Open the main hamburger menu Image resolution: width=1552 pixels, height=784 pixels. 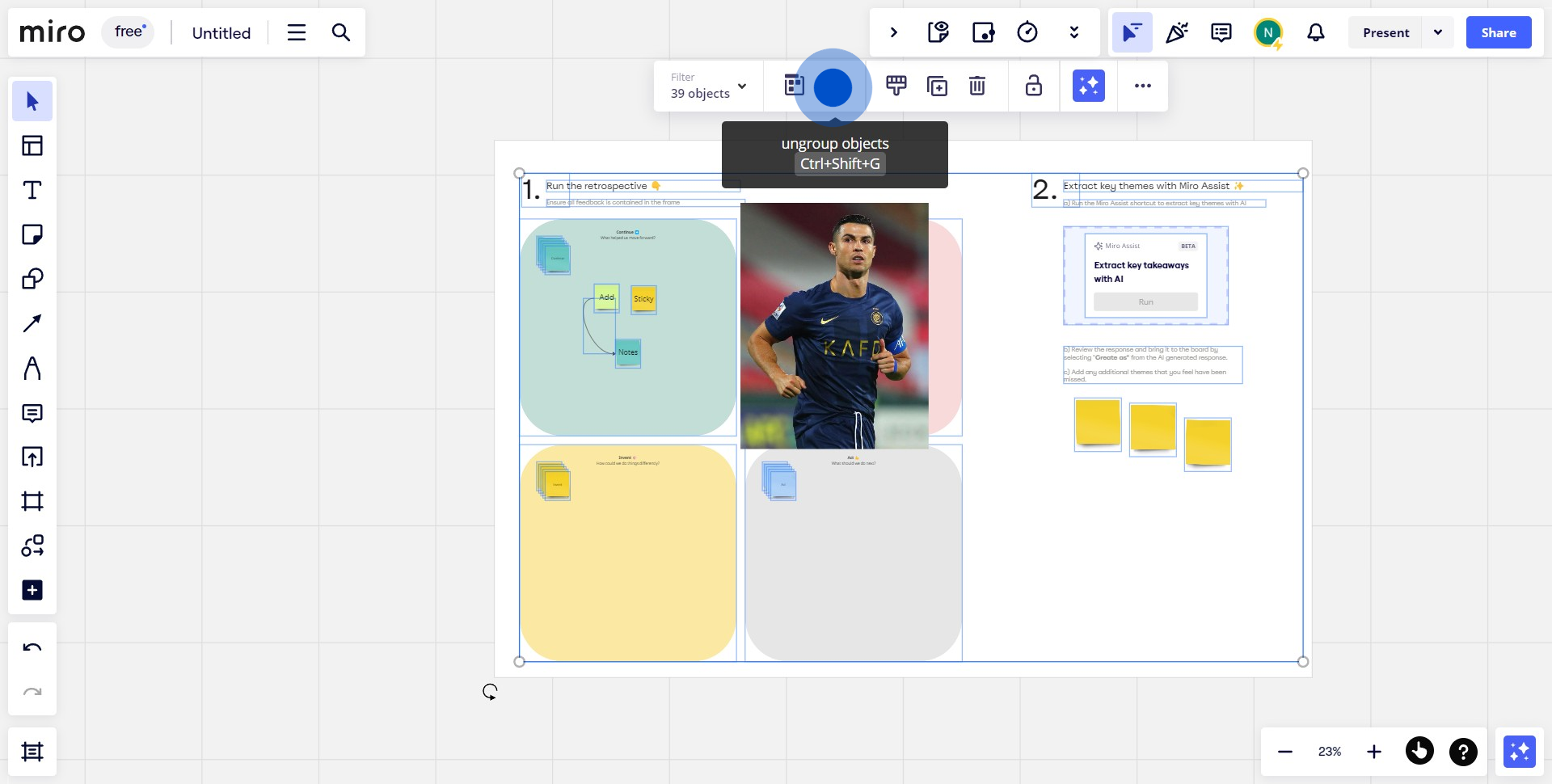tap(297, 32)
